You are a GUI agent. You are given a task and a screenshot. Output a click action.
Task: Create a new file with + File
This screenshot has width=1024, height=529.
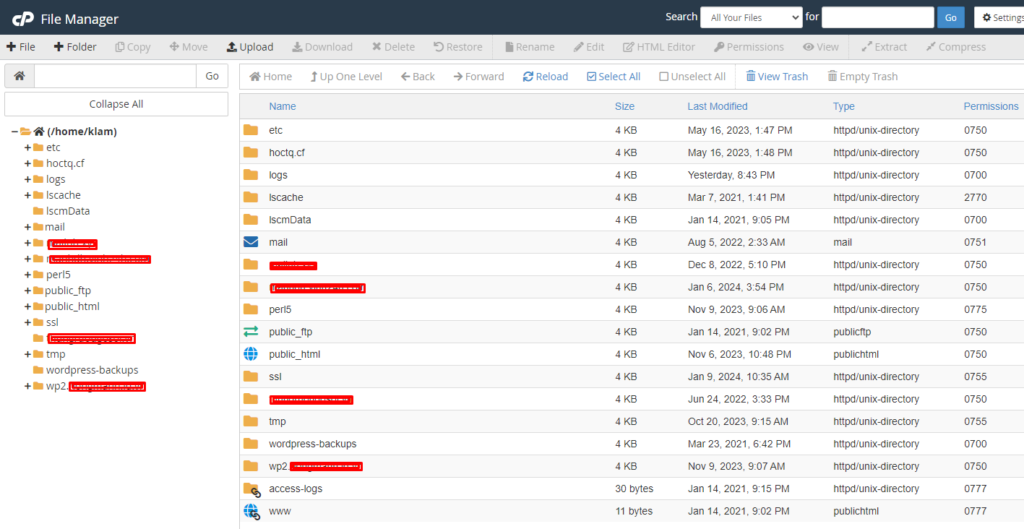point(21,47)
